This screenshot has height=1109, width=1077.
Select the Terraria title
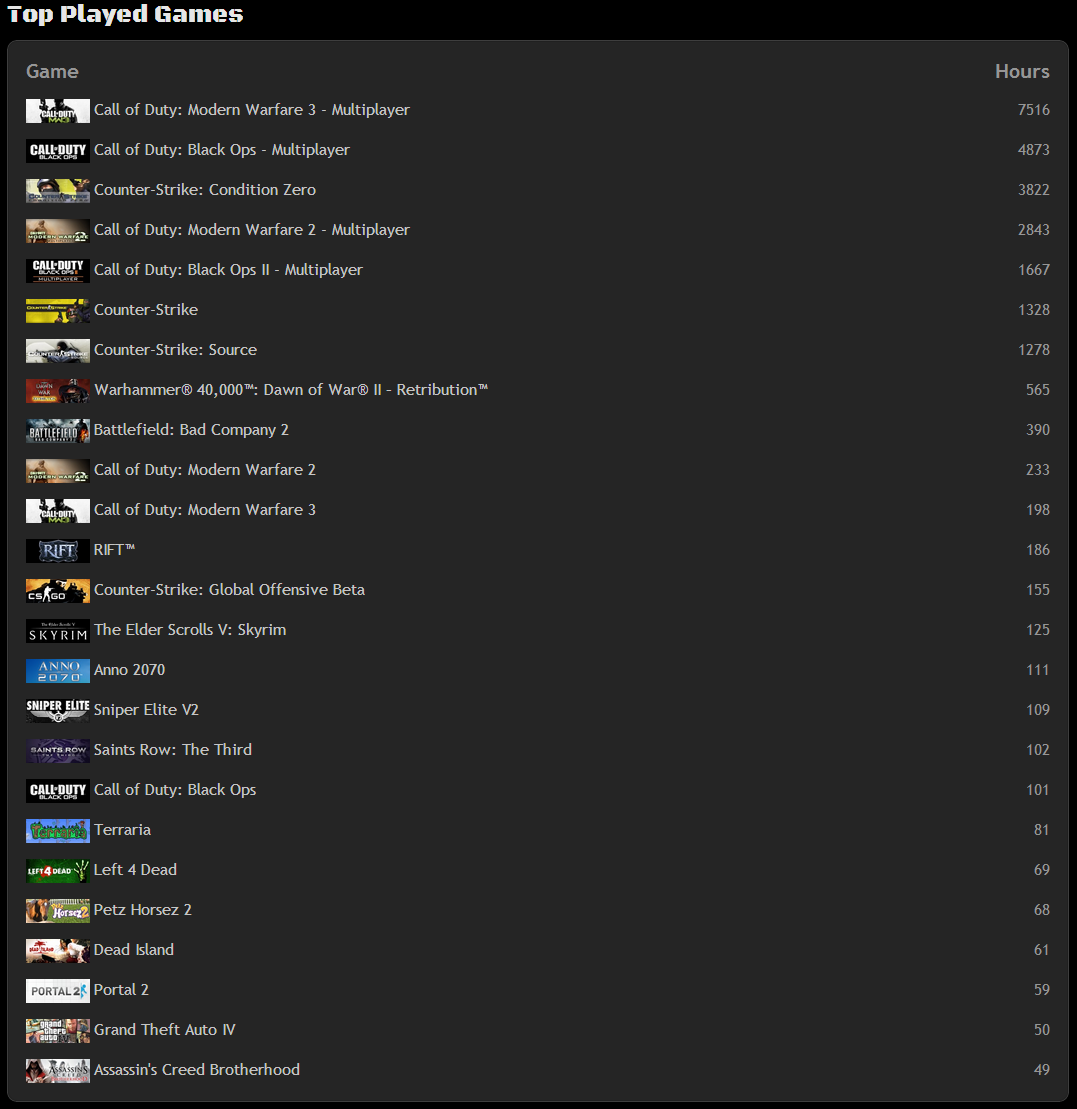(x=122, y=830)
